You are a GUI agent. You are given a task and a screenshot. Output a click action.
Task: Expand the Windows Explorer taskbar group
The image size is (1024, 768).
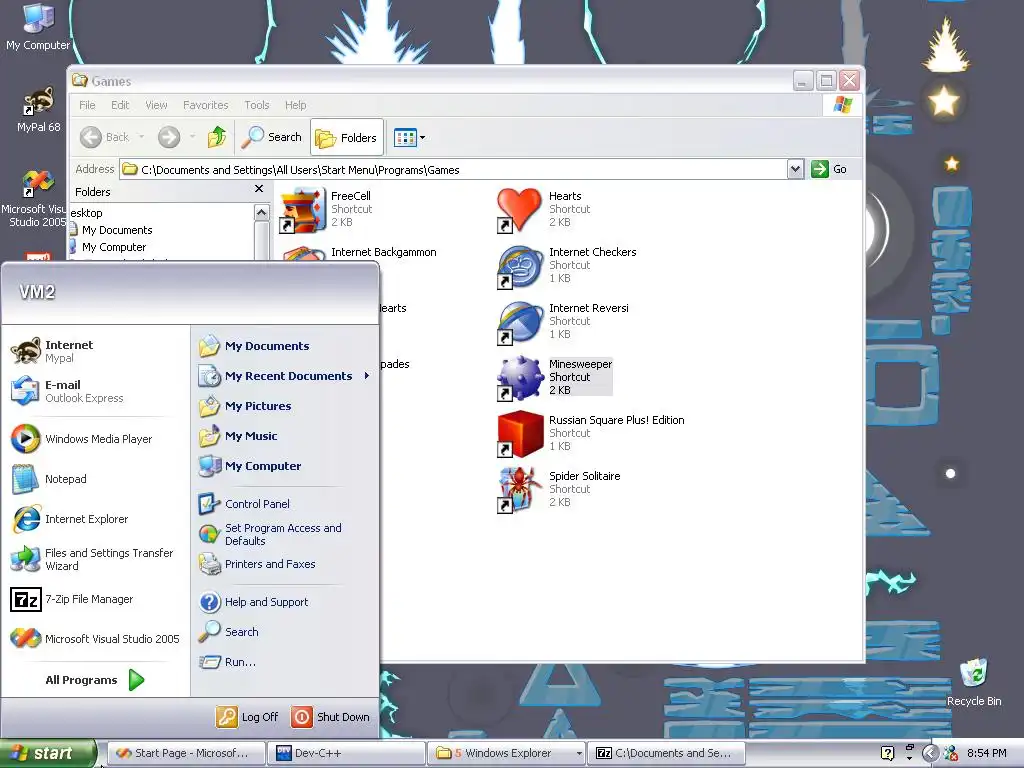pos(507,753)
